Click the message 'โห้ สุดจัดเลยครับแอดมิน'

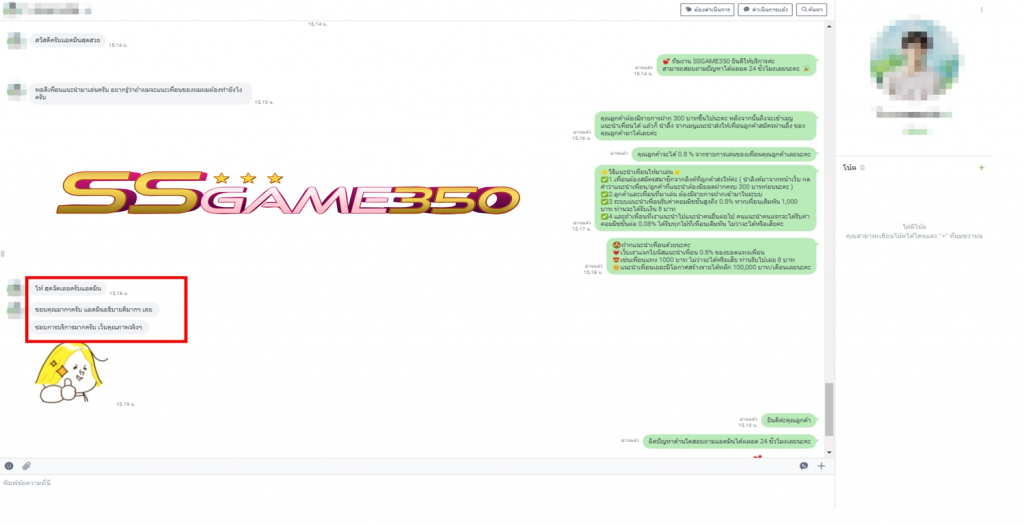coord(68,288)
